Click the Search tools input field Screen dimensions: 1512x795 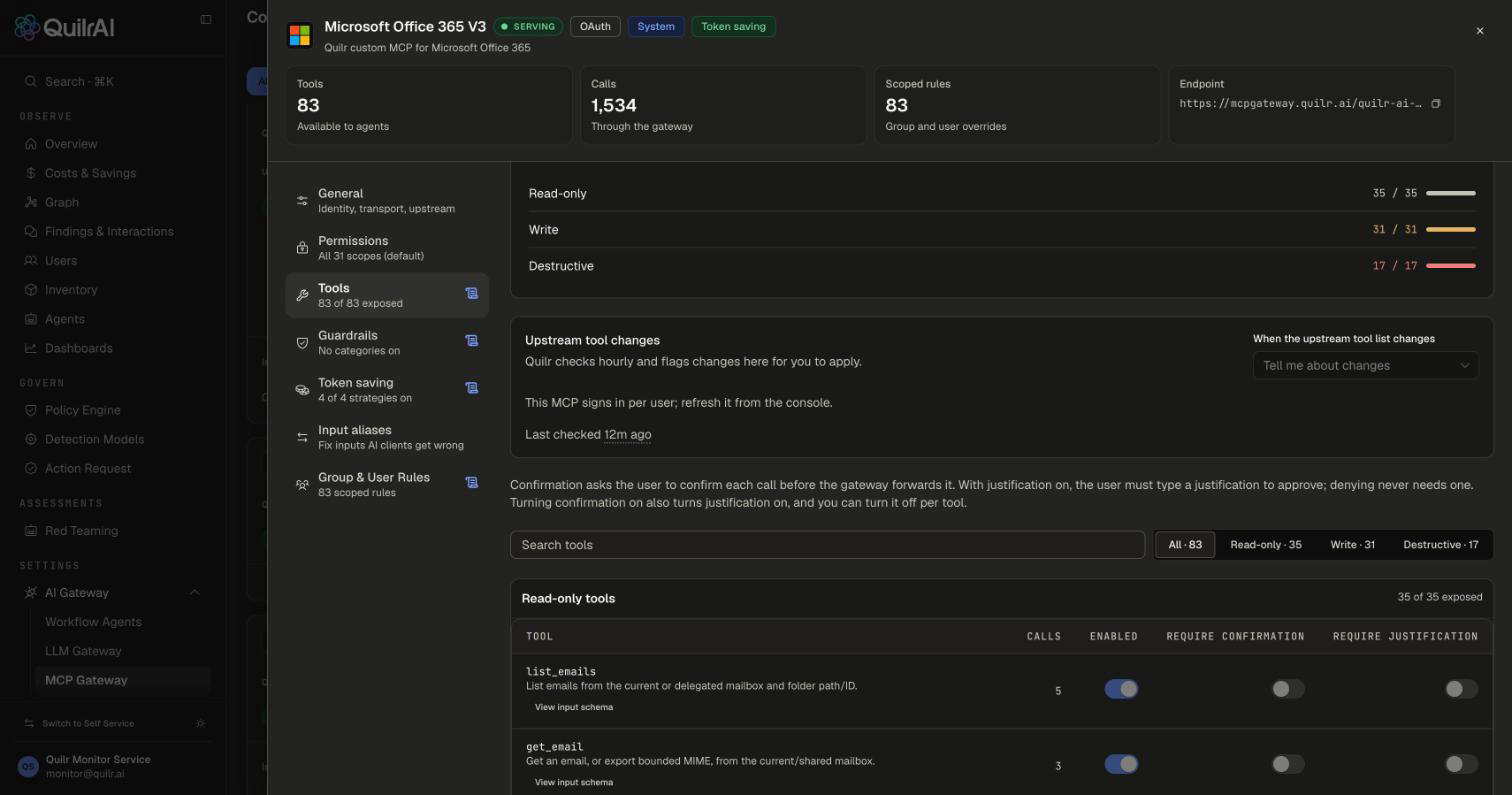pos(827,545)
